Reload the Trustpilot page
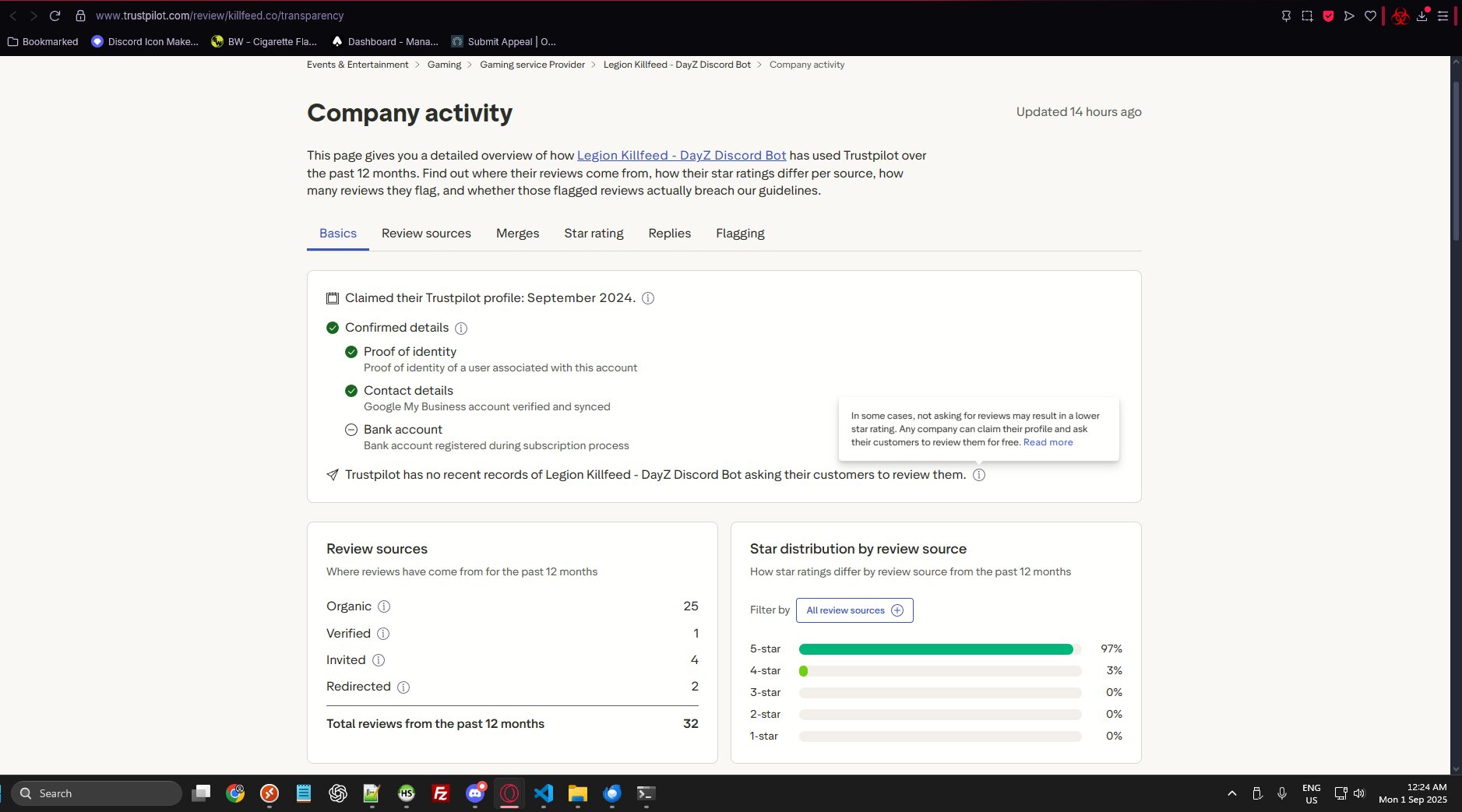This screenshot has width=1462, height=812. point(55,16)
